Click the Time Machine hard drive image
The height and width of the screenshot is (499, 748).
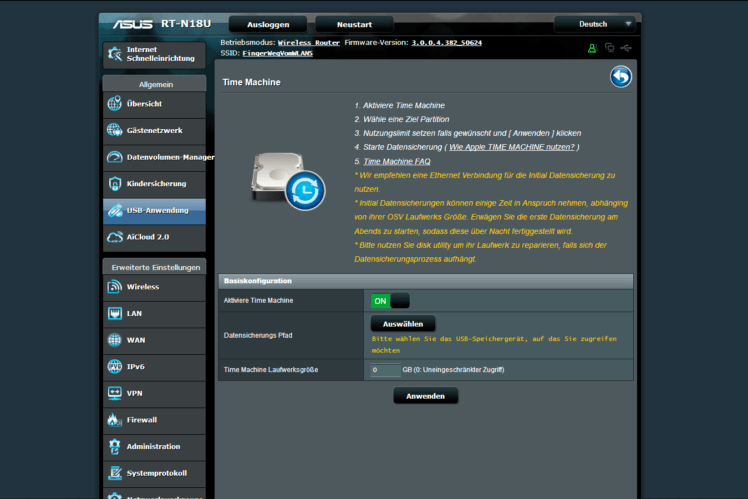(288, 181)
